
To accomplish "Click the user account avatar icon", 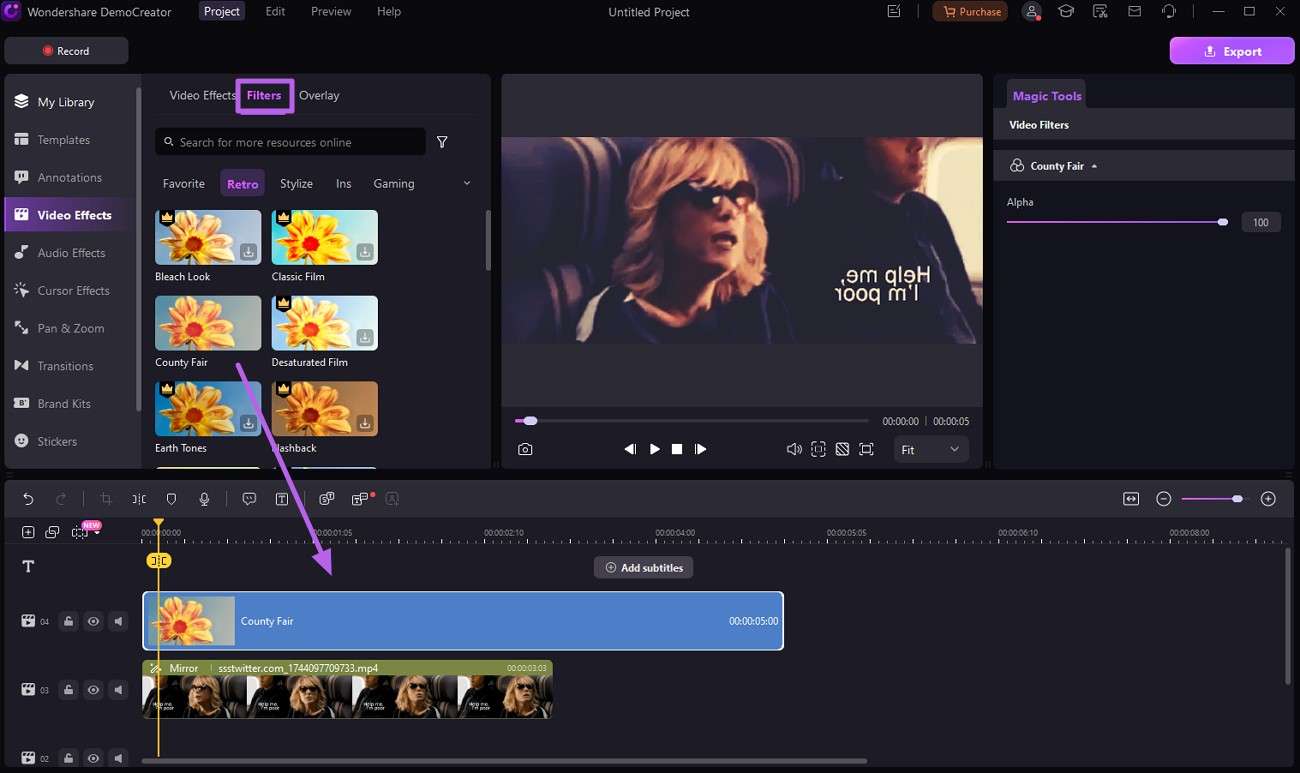I will 1032,12.
